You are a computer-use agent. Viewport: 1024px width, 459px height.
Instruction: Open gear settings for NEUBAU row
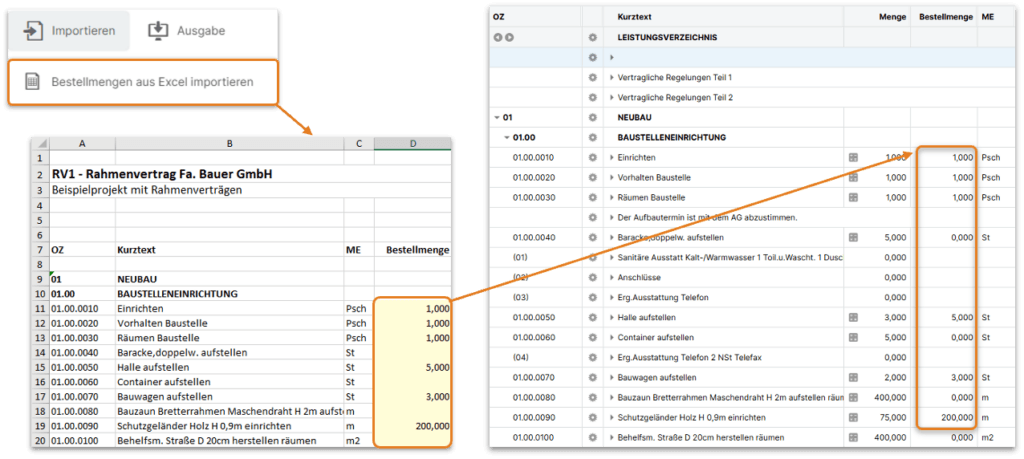pos(593,117)
